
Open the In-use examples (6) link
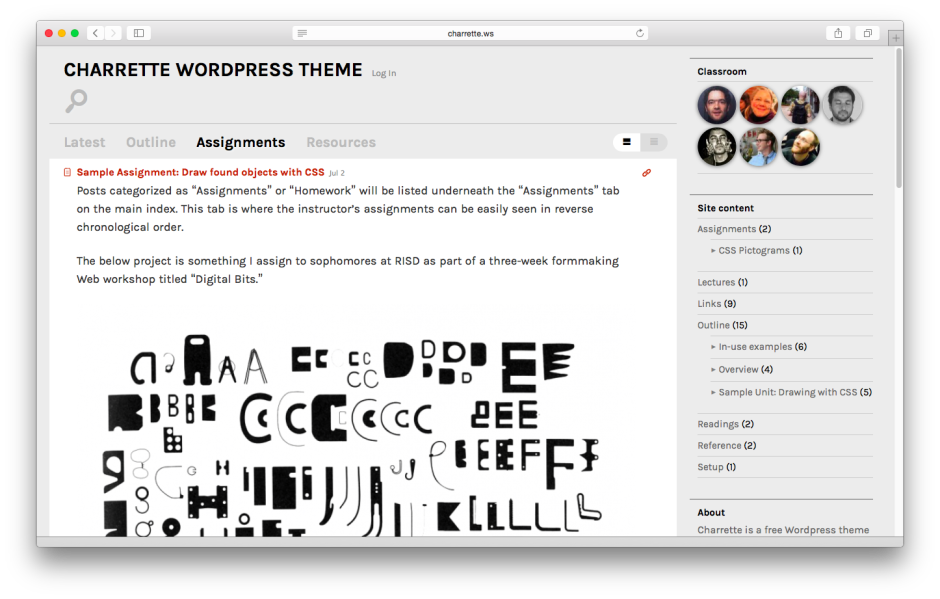tap(763, 347)
